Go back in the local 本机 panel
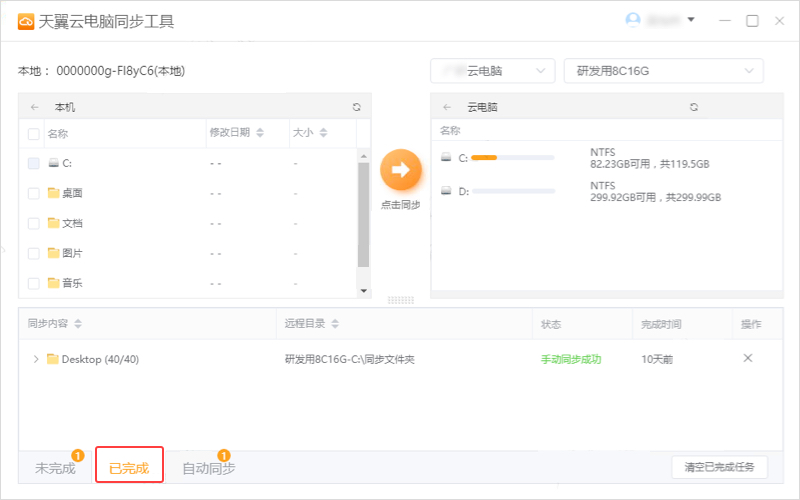This screenshot has width=800, height=500. click(x=35, y=107)
